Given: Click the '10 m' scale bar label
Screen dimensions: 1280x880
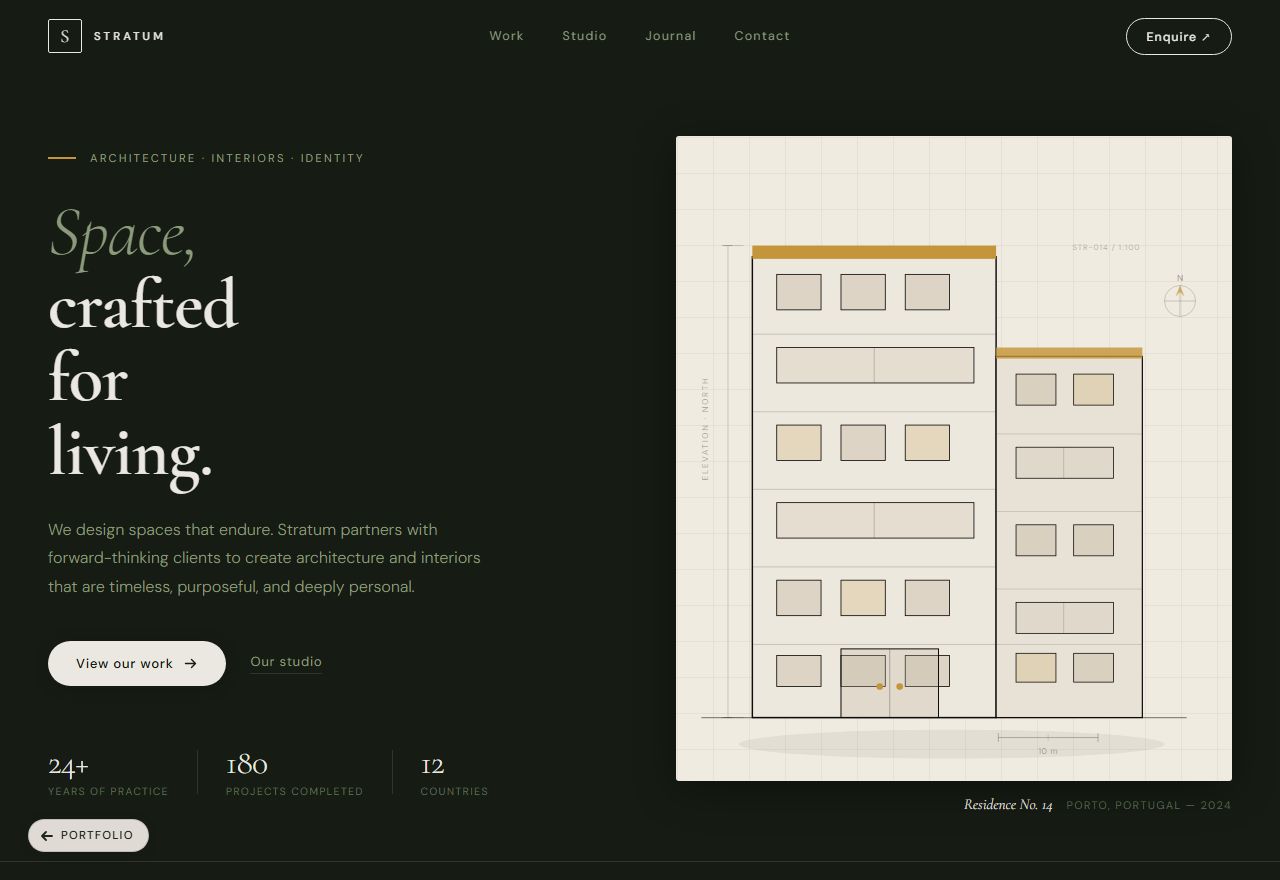Looking at the screenshot, I should coord(1048,751).
